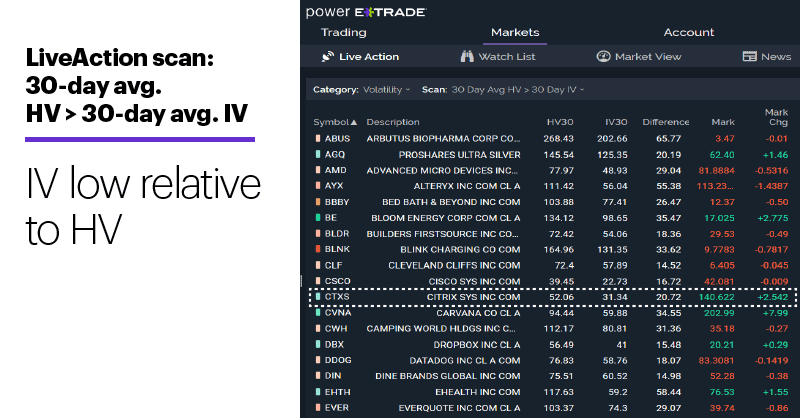Select the EHTH symbol
This screenshot has width=800, height=418.
pyautogui.click(x=338, y=392)
